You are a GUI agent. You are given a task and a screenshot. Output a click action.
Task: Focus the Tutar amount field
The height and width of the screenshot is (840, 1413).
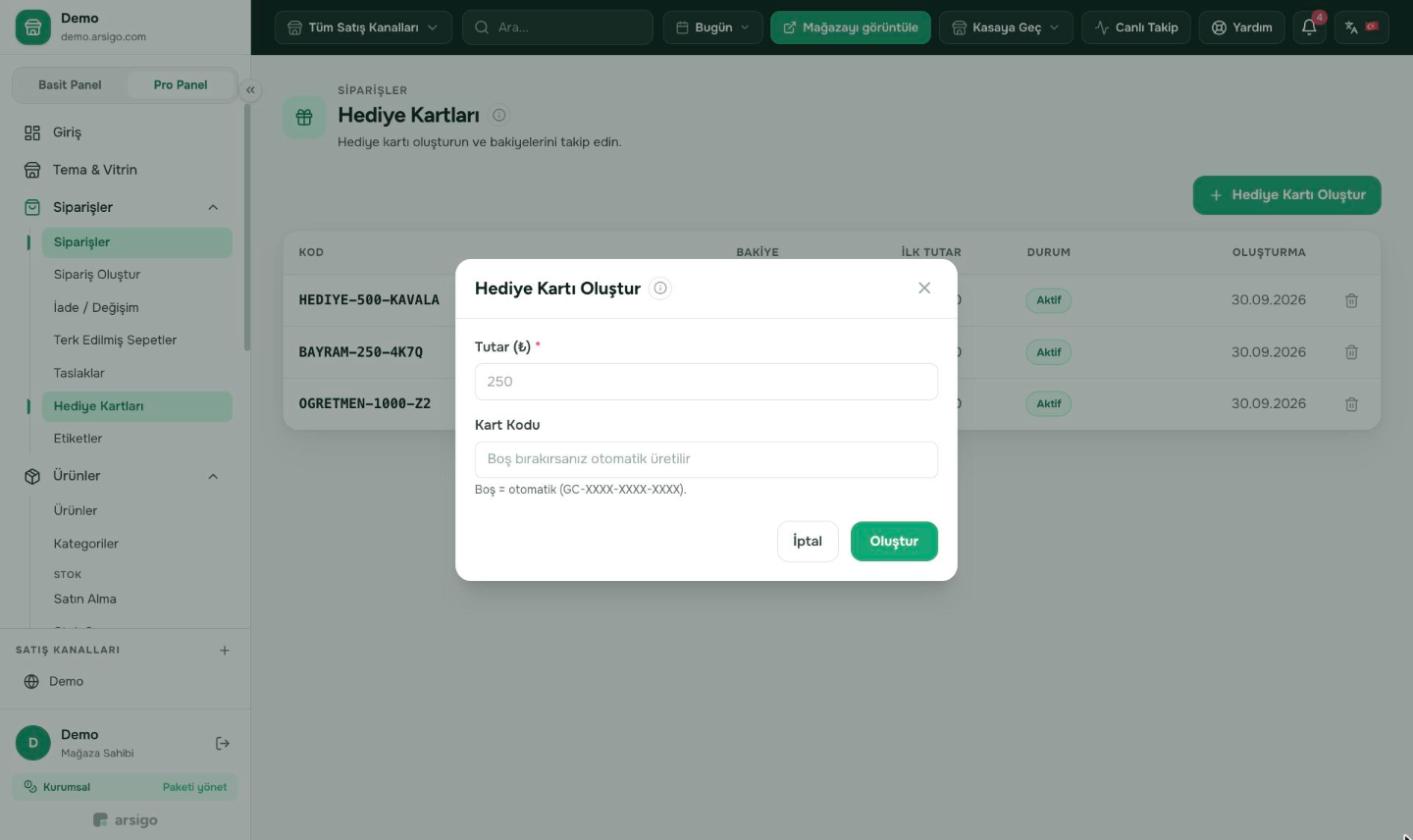click(706, 381)
